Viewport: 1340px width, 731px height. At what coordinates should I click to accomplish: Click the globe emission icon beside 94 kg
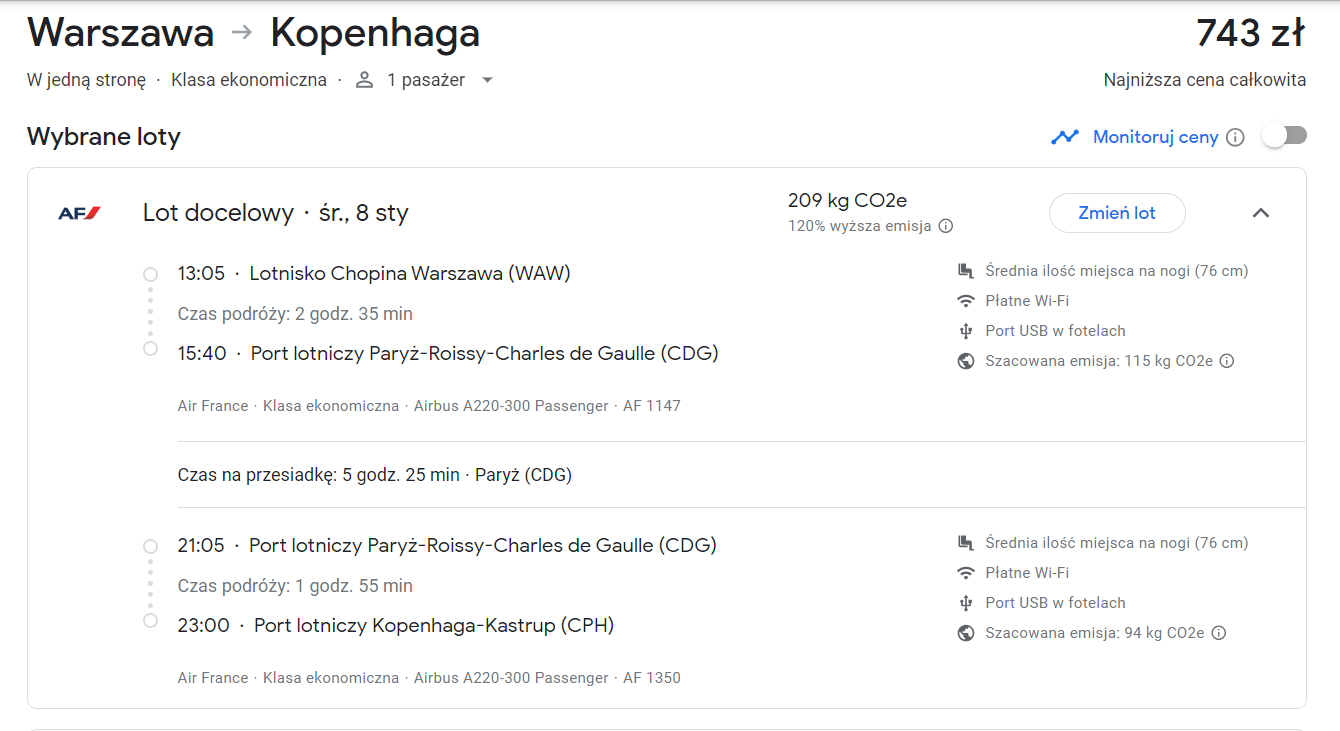point(965,633)
